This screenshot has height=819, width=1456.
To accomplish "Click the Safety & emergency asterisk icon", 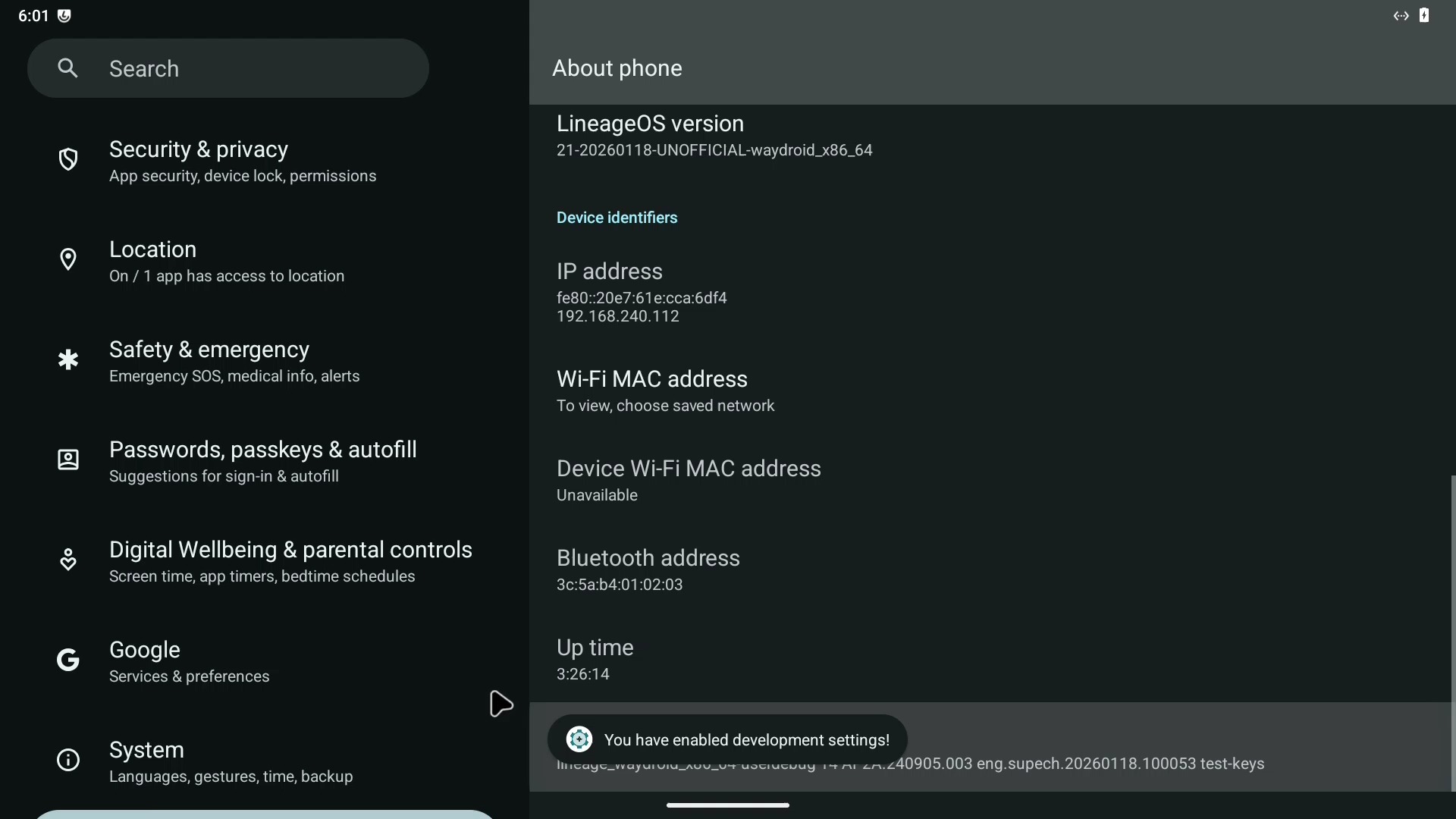I will [x=68, y=359].
